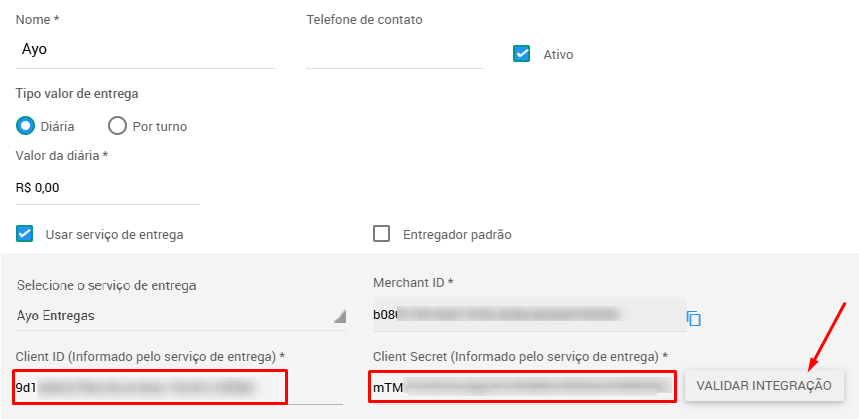Click into the Client Secret field

pyautogui.click(x=520, y=386)
